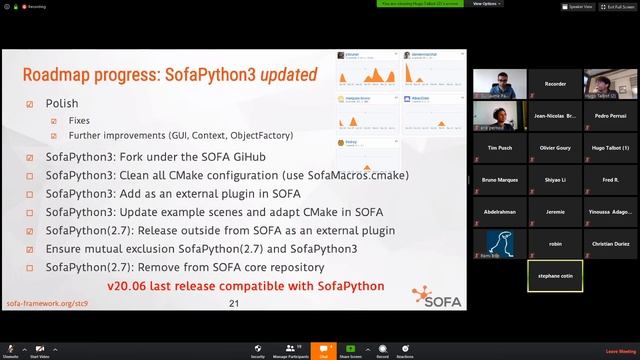Select the Abdelrahman participant tile

[x=500, y=212]
